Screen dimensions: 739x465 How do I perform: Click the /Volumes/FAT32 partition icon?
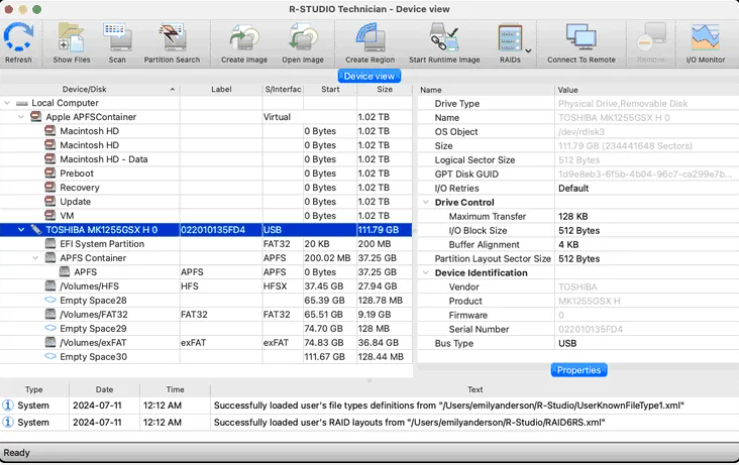click(50, 314)
